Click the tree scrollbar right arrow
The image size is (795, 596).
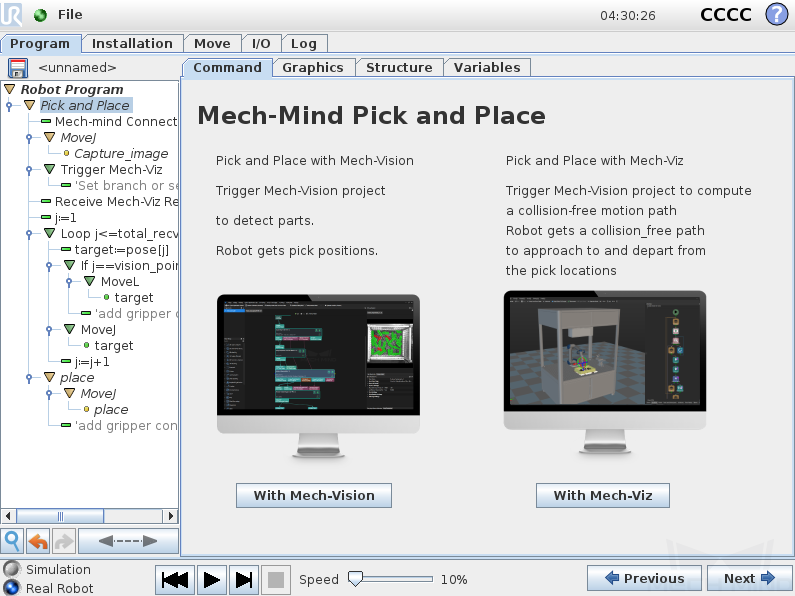pyautogui.click(x=171, y=516)
